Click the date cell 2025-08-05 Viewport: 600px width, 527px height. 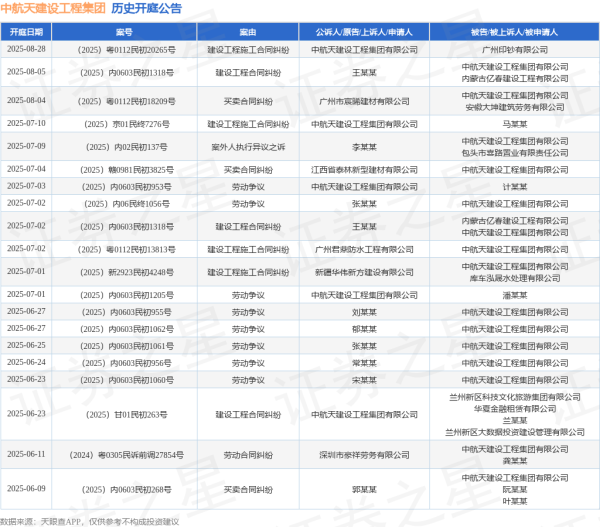pyautogui.click(x=26, y=72)
